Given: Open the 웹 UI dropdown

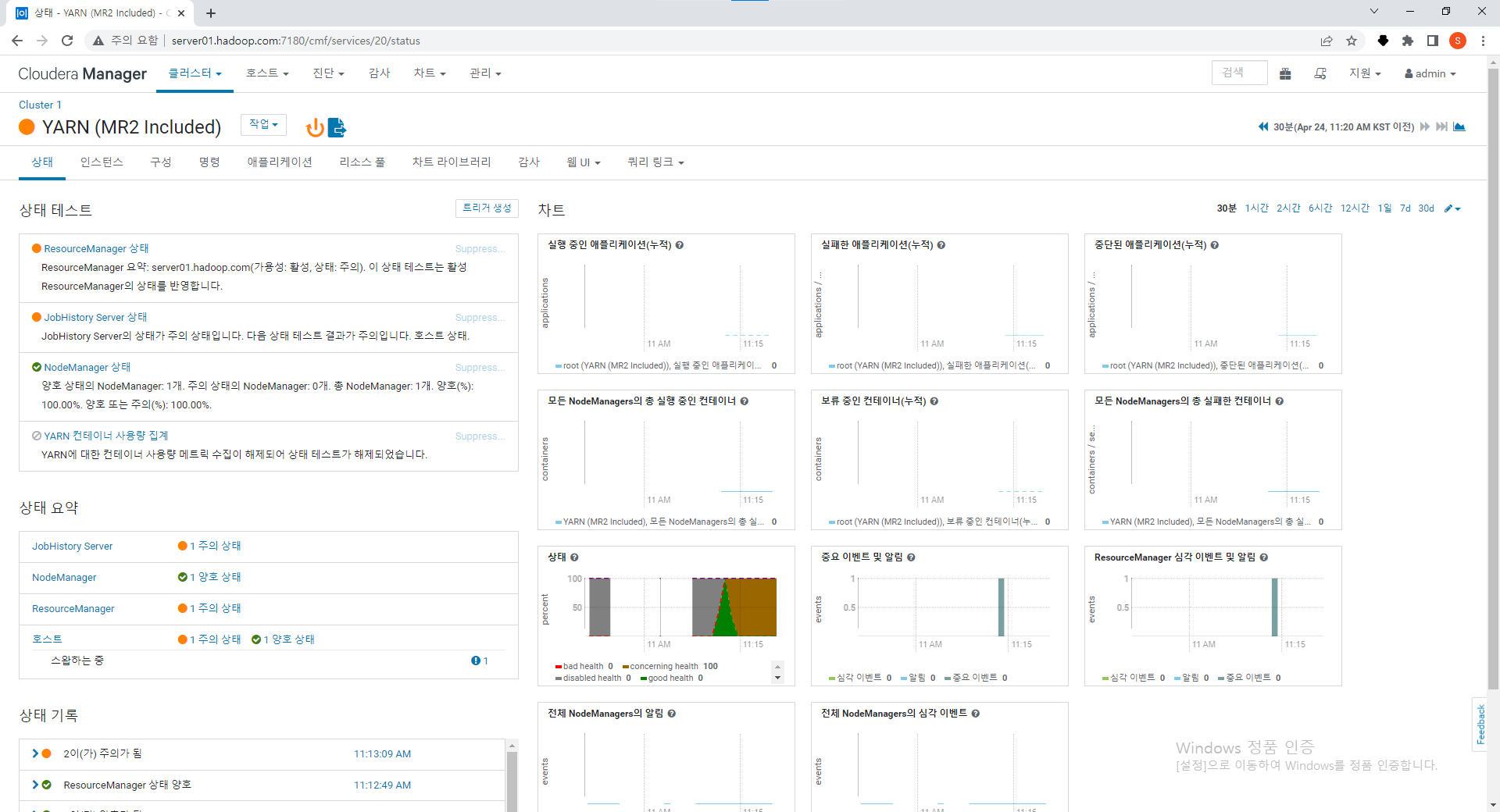Looking at the screenshot, I should (584, 162).
